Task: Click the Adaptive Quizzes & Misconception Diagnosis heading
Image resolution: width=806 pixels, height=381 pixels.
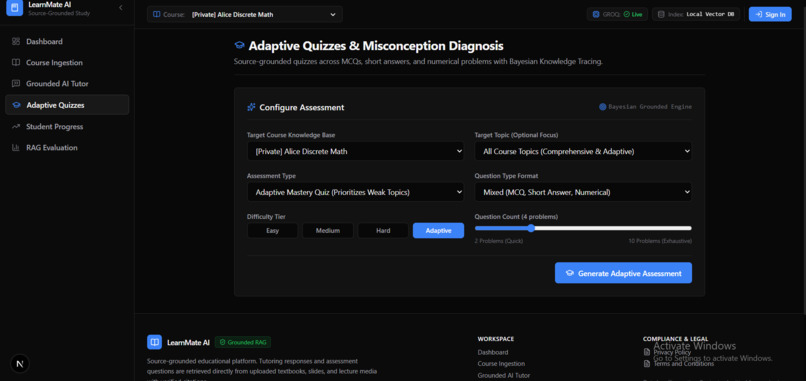Action: pos(376,46)
